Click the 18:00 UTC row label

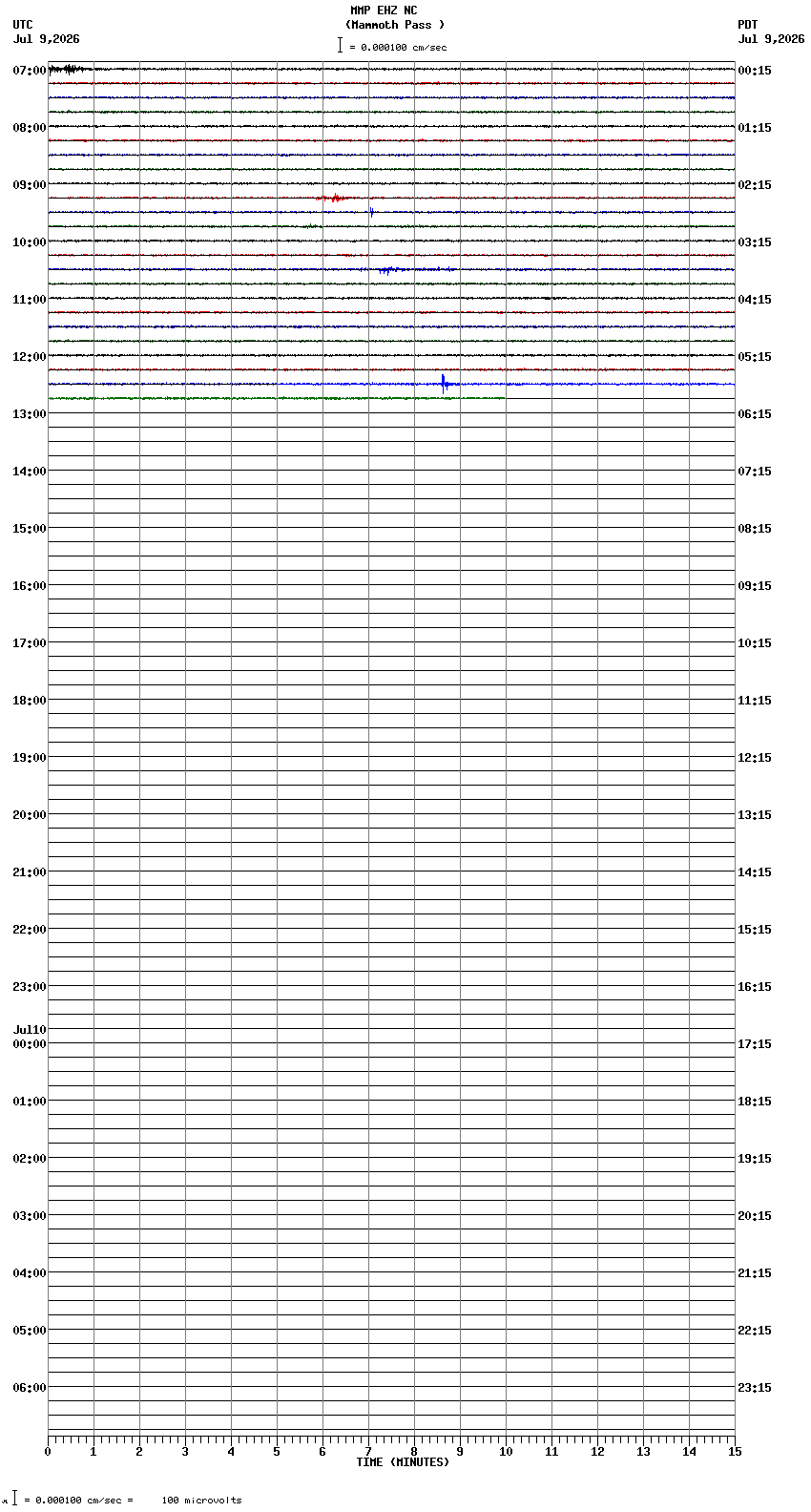click(x=30, y=701)
